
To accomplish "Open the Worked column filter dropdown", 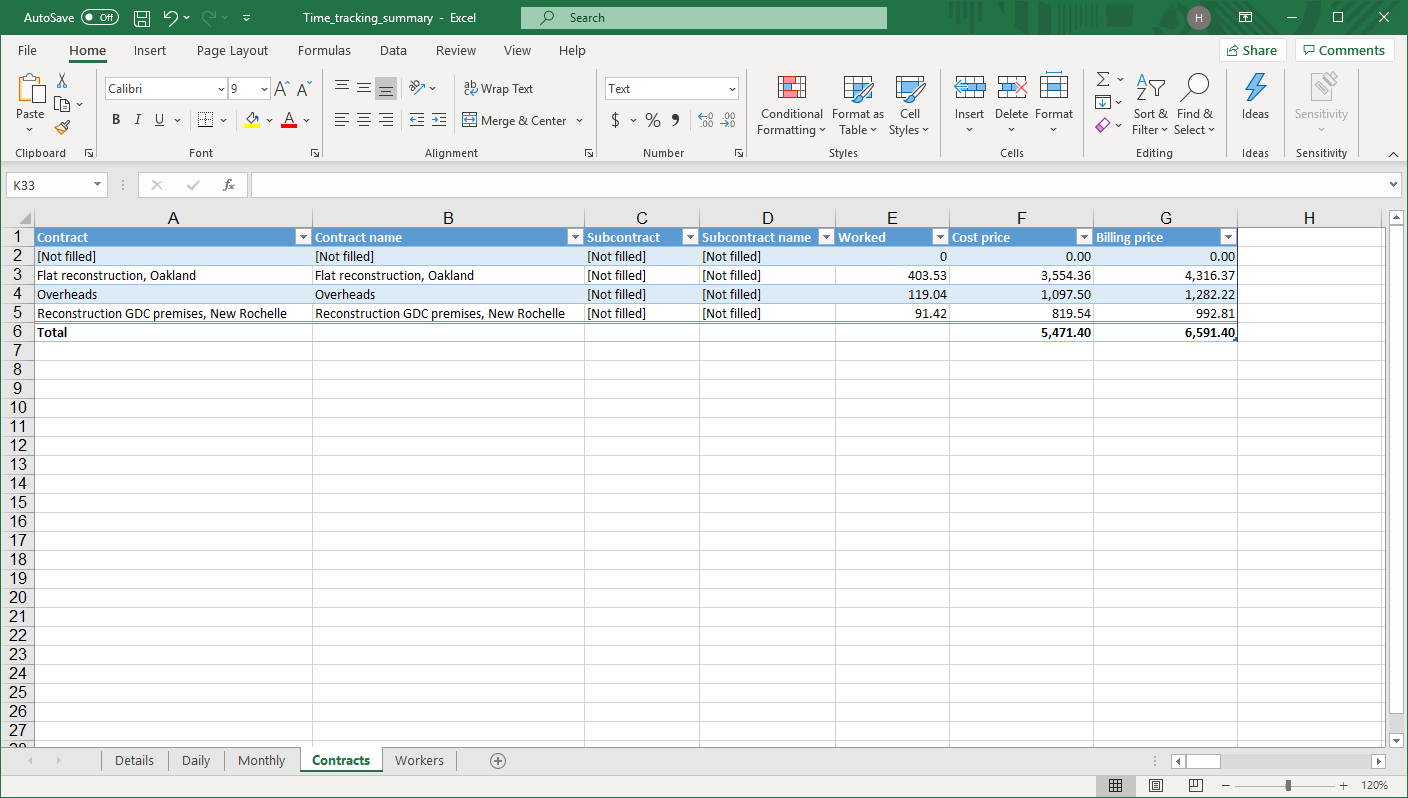I will click(x=940, y=238).
